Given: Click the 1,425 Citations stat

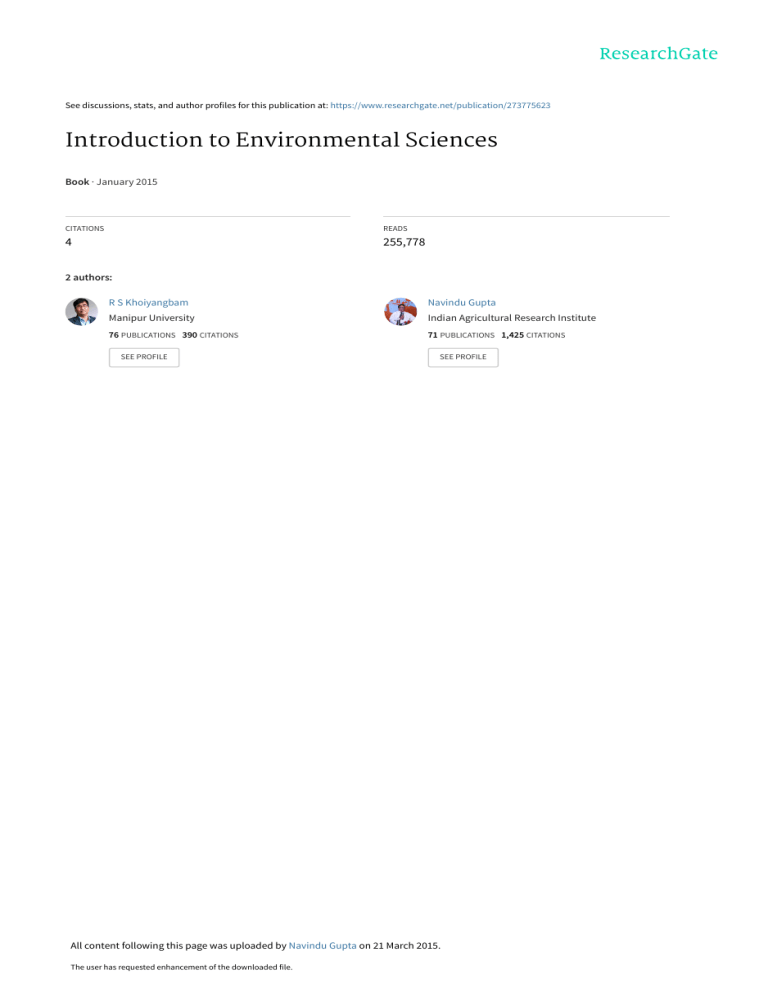Looking at the screenshot, I should (532, 335).
